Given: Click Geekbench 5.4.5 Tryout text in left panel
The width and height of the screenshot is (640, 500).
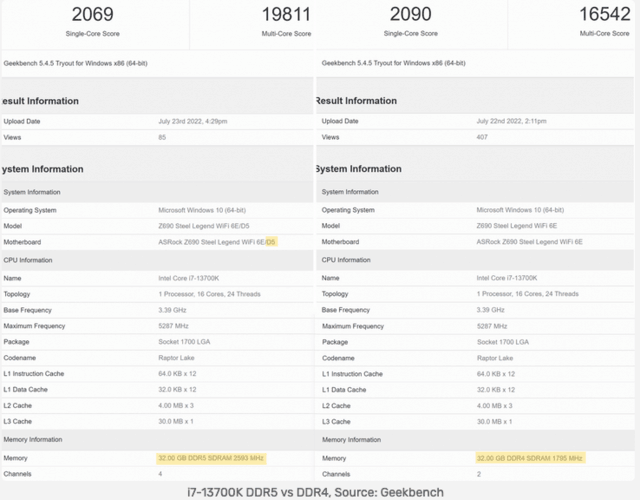Looking at the screenshot, I should pyautogui.click(x=76, y=63).
